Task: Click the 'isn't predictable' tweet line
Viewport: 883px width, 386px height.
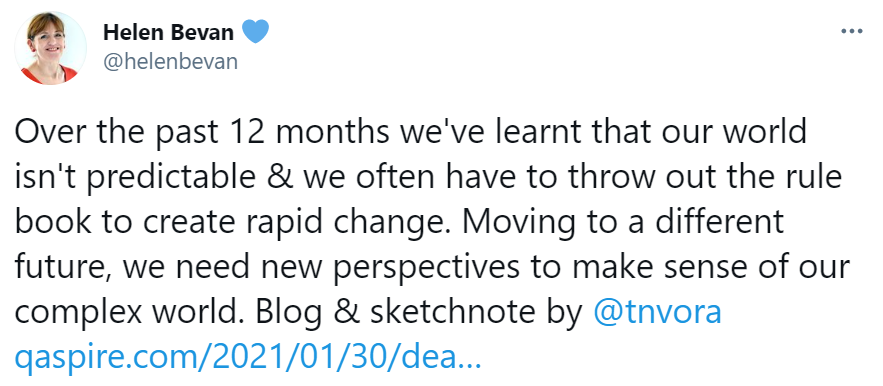Action: click(x=428, y=178)
